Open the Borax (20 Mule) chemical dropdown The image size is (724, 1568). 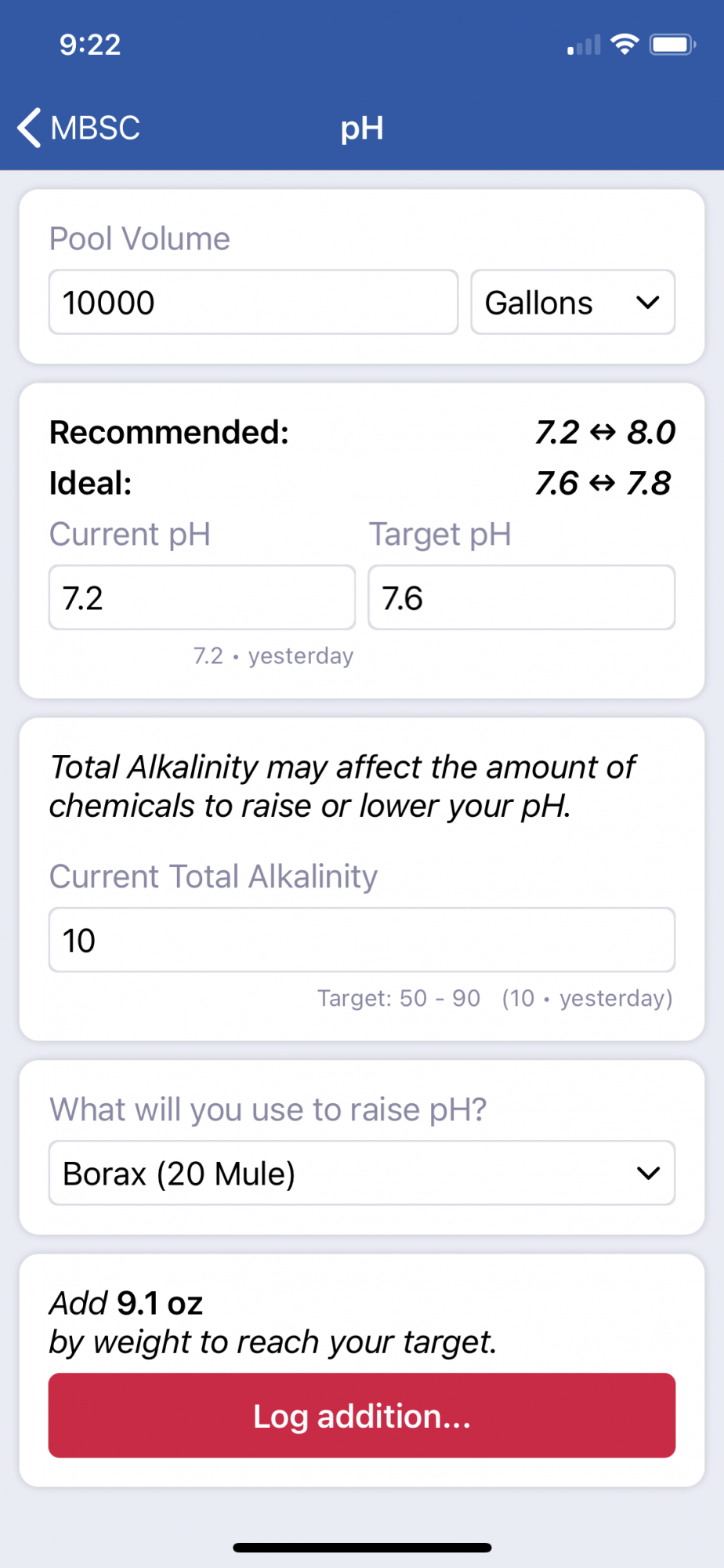coord(362,1173)
